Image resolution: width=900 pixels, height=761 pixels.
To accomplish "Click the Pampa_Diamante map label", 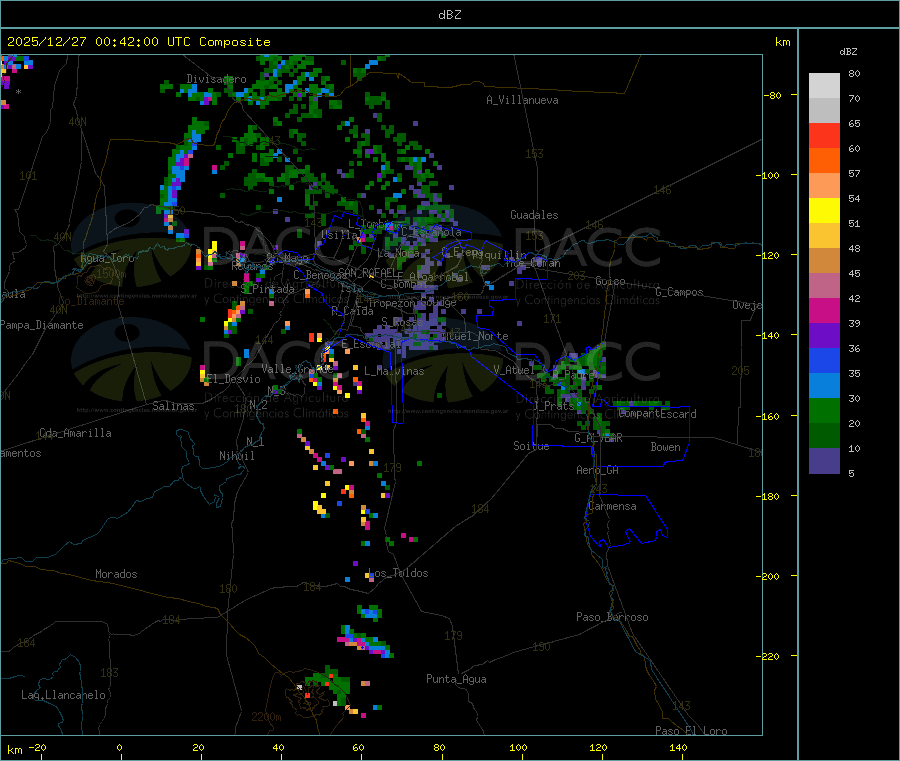I will pos(42,325).
